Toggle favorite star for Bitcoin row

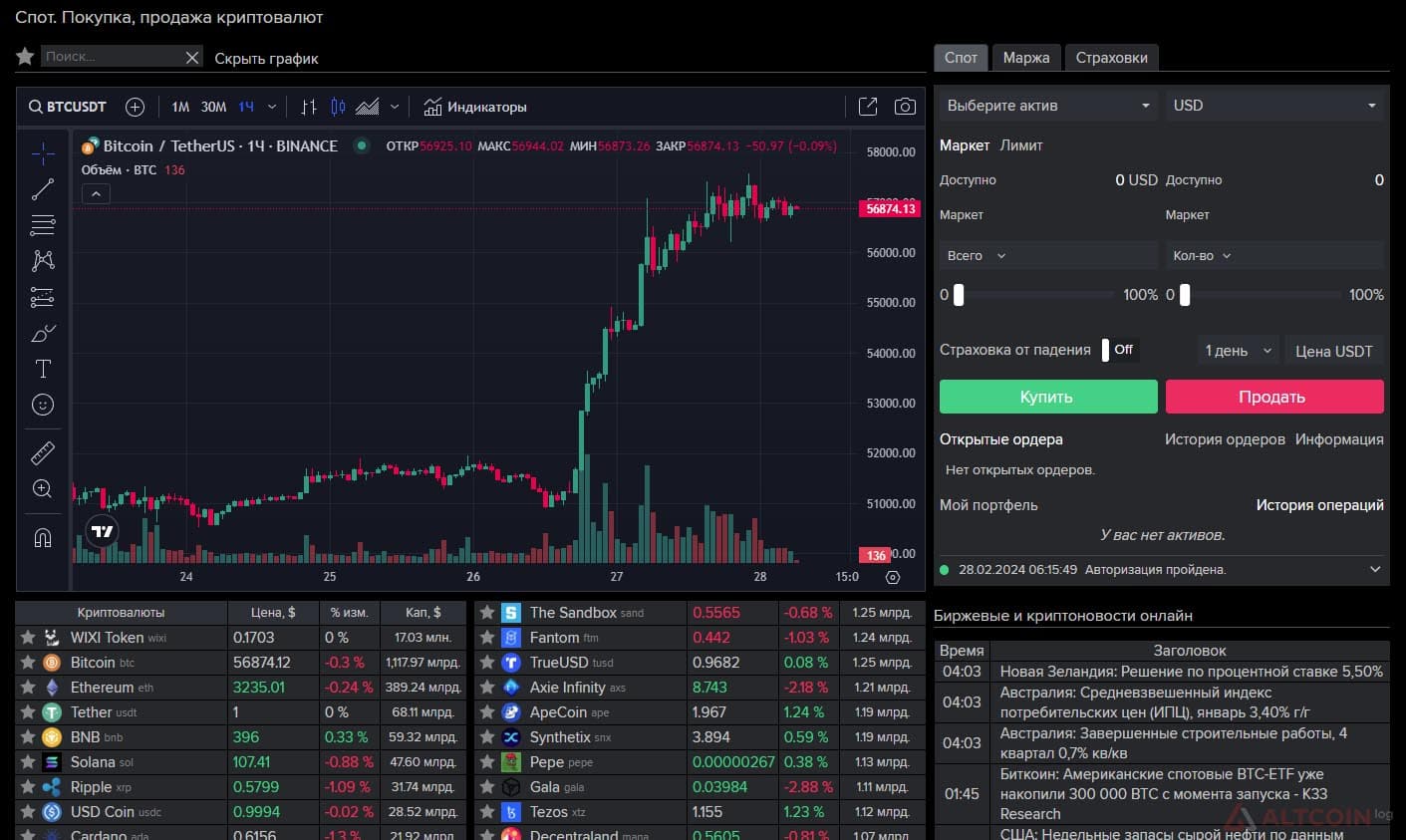pos(28,663)
